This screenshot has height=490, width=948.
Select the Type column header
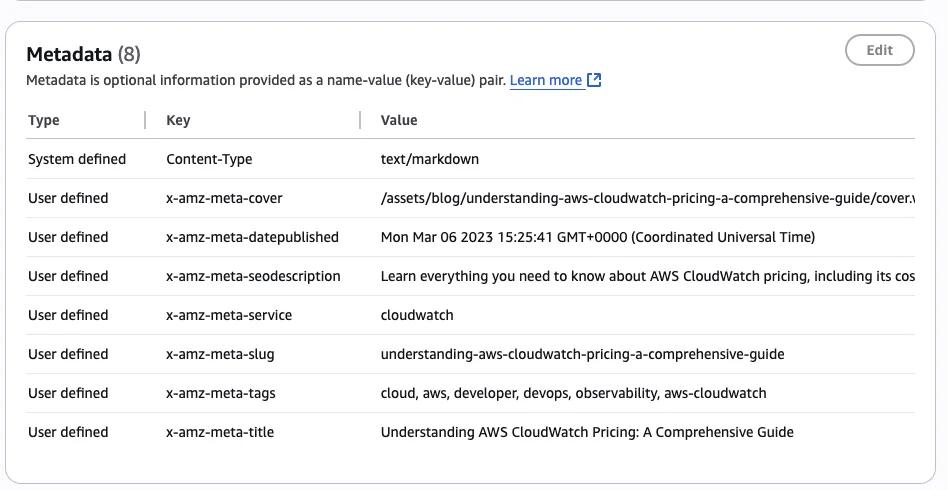click(x=44, y=120)
